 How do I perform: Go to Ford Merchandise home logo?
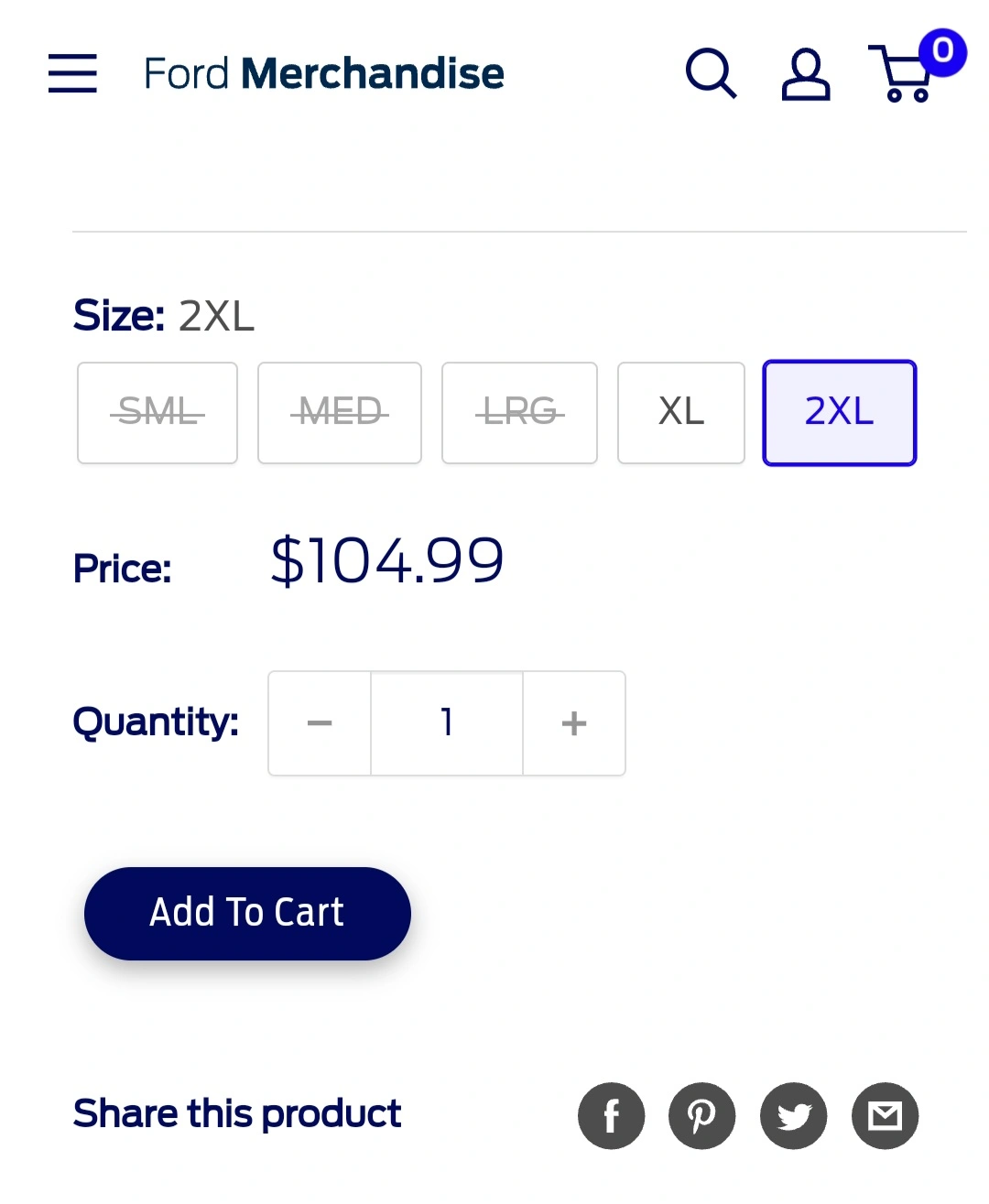(324, 73)
